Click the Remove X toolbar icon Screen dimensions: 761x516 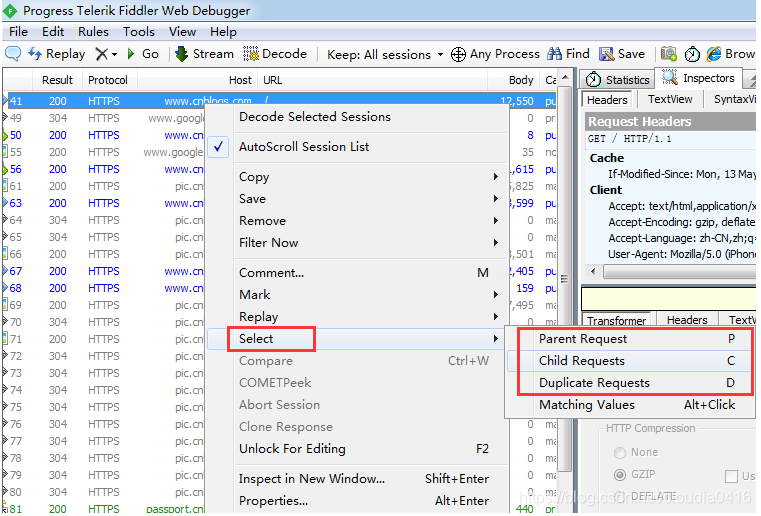point(101,54)
